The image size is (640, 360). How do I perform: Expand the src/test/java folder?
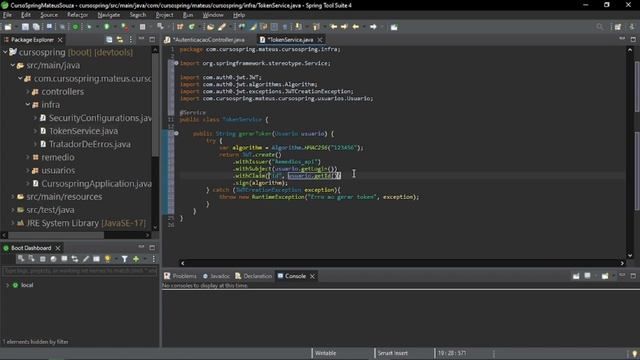[13, 209]
